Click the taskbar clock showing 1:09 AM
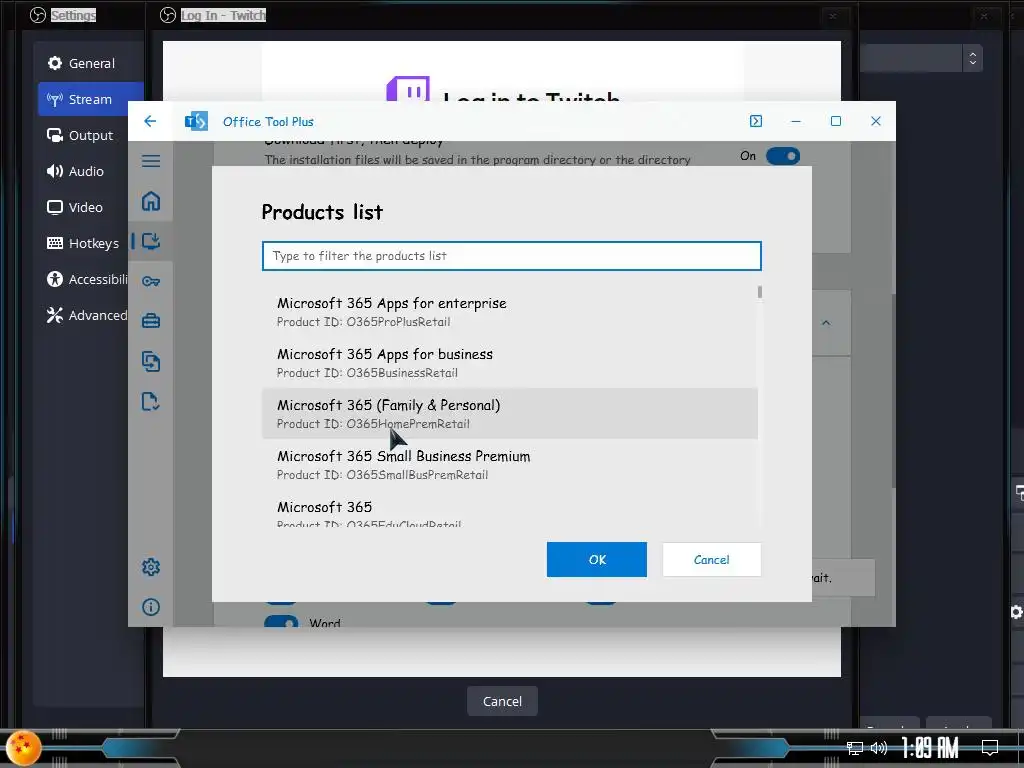The height and width of the screenshot is (768, 1024). click(930, 748)
